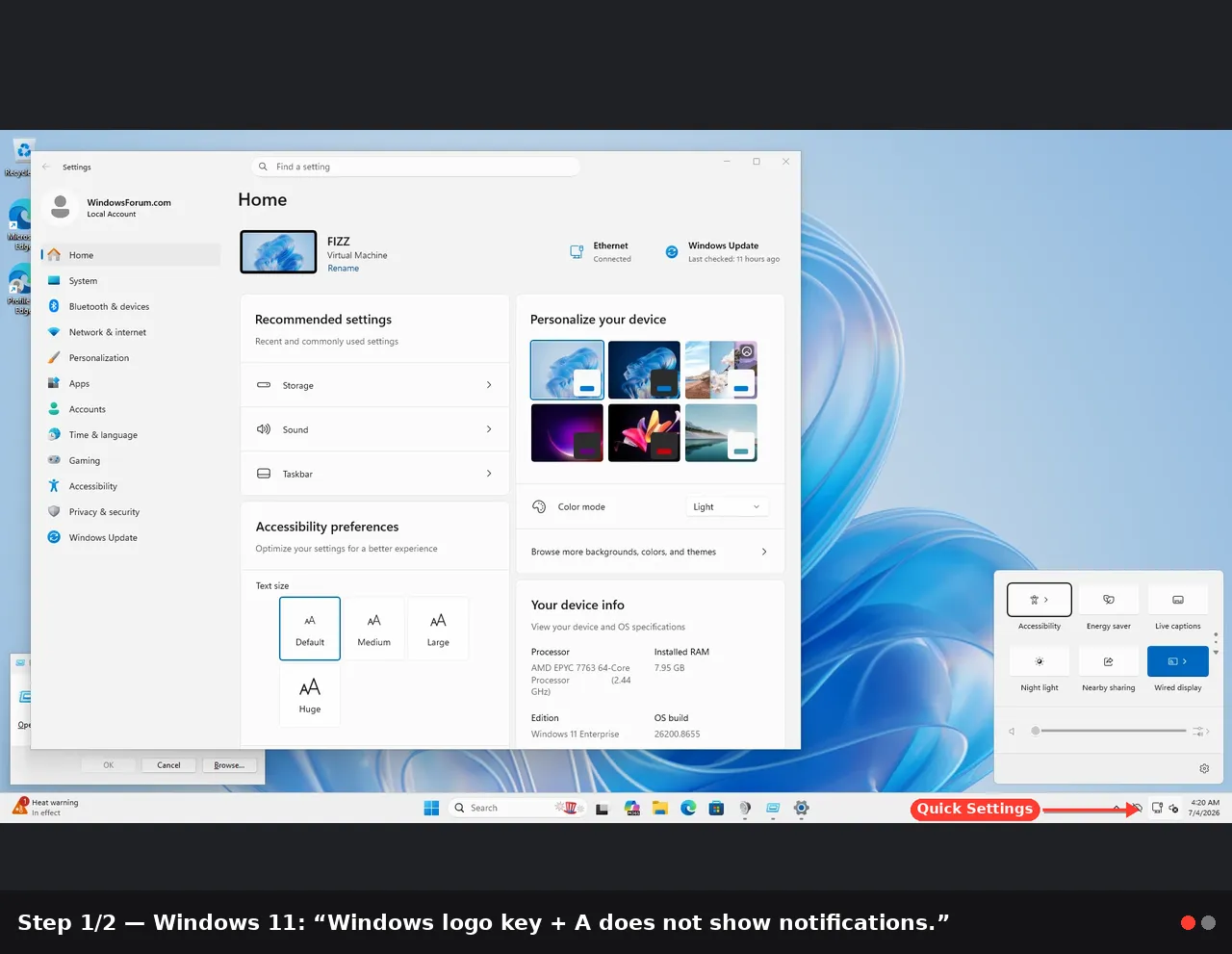Toggle Night light in Quick Settings
The image size is (1232, 954).
[x=1039, y=661]
